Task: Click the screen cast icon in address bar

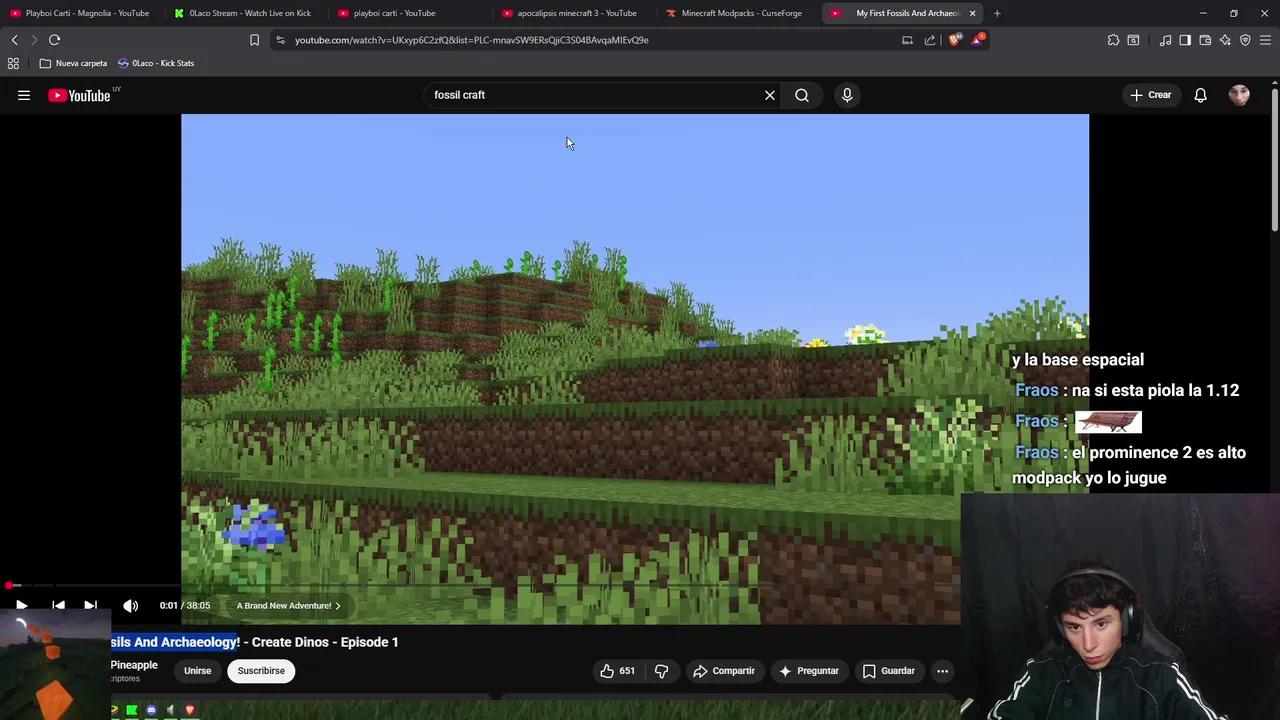Action: tap(907, 40)
